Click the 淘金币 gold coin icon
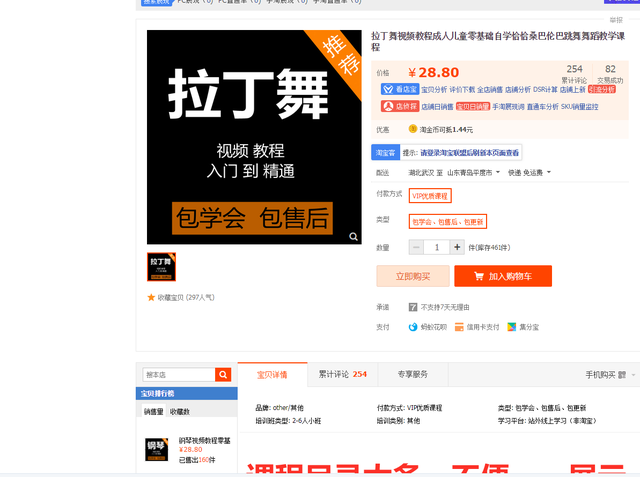This screenshot has width=640, height=477. [x=413, y=129]
